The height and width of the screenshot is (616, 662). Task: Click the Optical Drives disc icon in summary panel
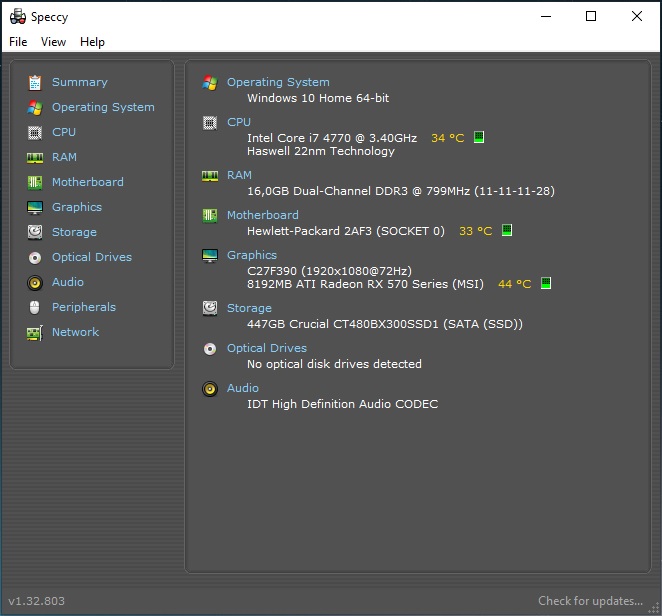coord(210,349)
